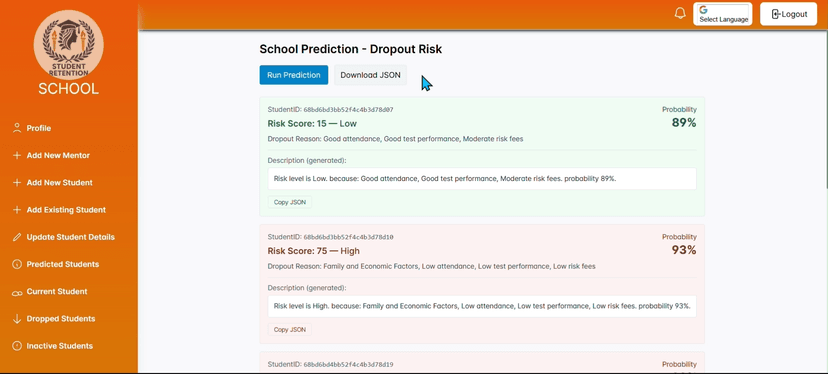The width and height of the screenshot is (828, 374).
Task: Click the Profile person icon in sidebar
Action: click(x=17, y=128)
